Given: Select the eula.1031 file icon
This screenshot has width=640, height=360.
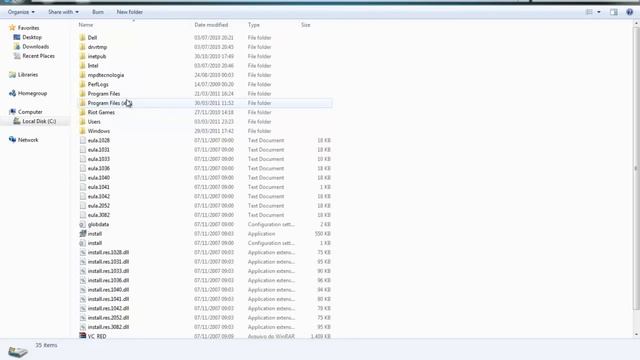Looking at the screenshot, I should point(82,150).
